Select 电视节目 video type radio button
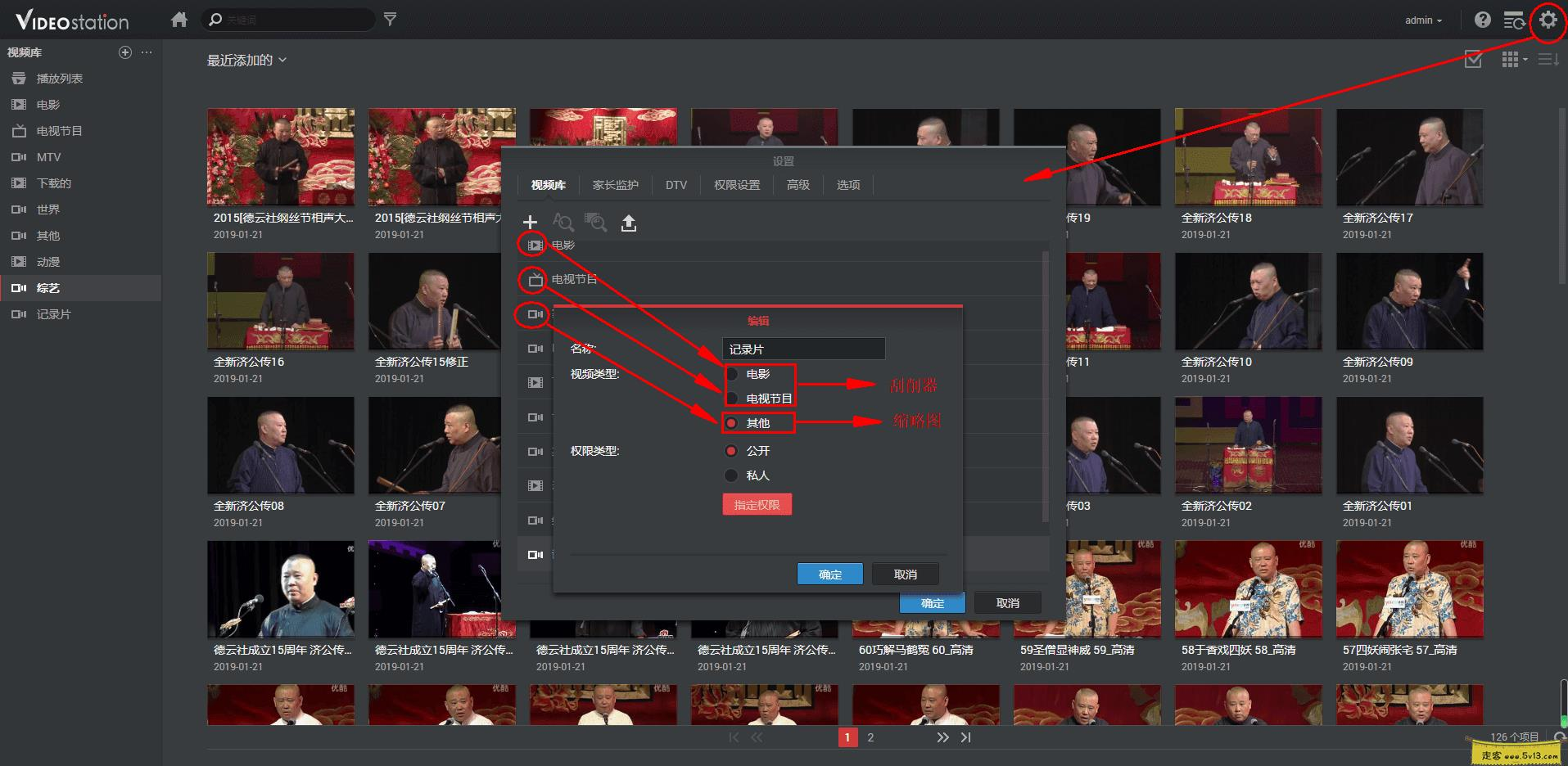This screenshot has width=1568, height=766. point(732,399)
